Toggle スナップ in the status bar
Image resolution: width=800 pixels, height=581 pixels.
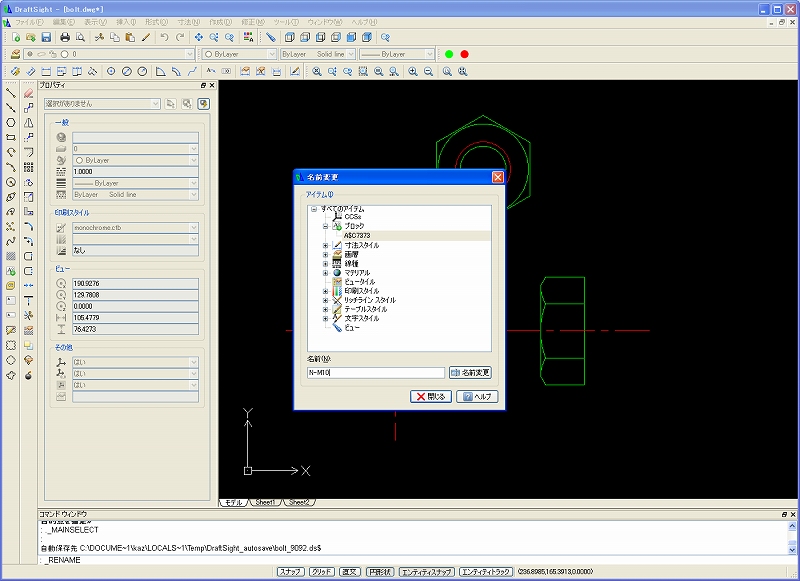click(290, 572)
